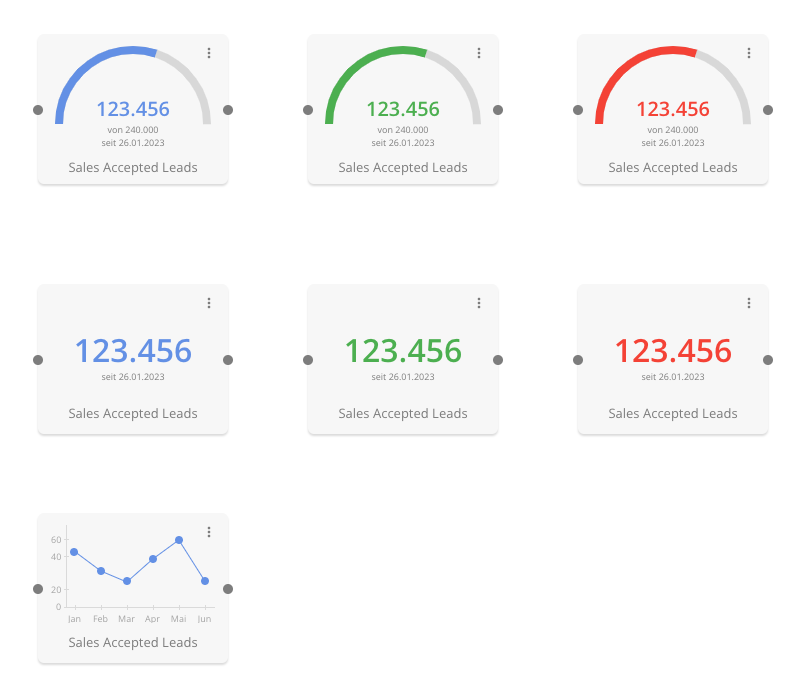Image resolution: width=810 pixels, height=700 pixels.
Task: Select right connector dot of red gauge card
Action: (768, 110)
